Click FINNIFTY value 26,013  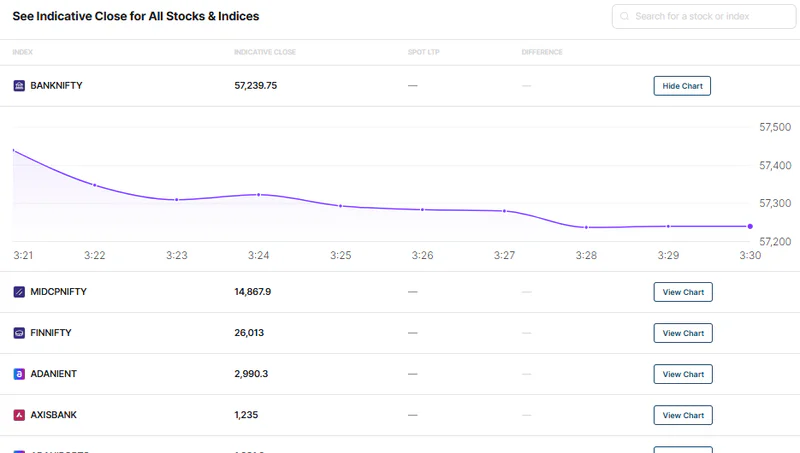tap(249, 333)
